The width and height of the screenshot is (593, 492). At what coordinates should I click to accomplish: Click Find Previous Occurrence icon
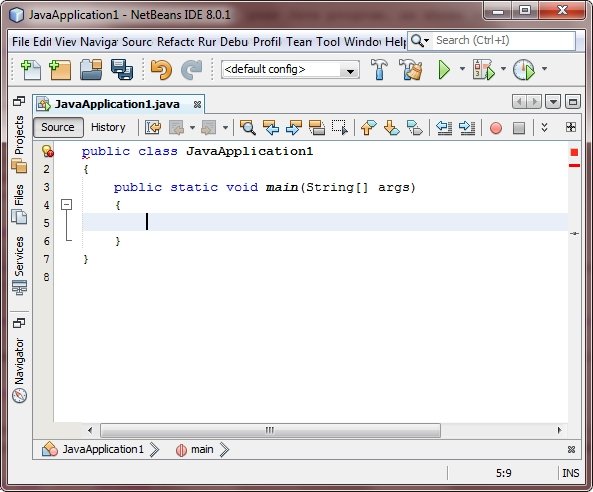coord(271,127)
